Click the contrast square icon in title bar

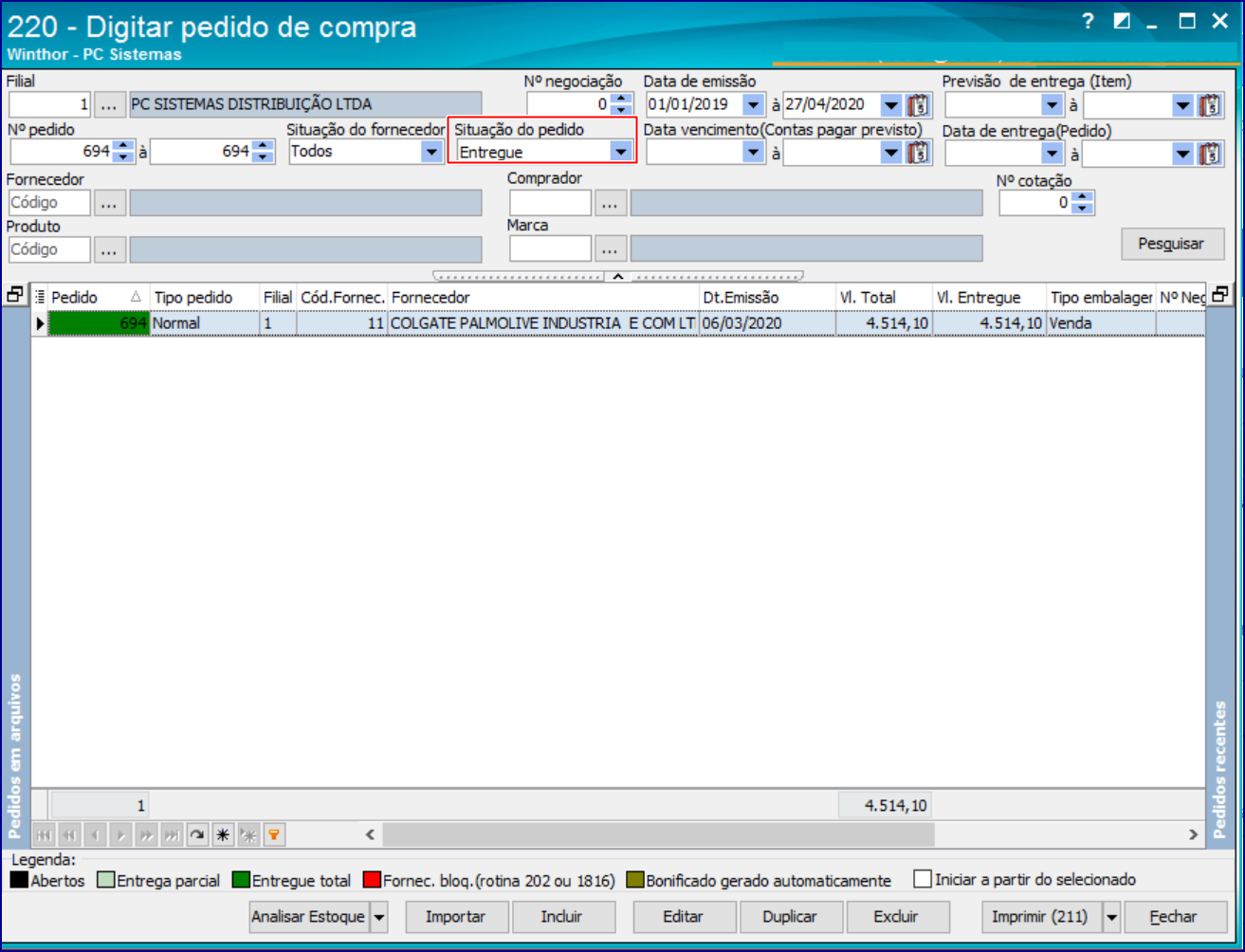1122,21
